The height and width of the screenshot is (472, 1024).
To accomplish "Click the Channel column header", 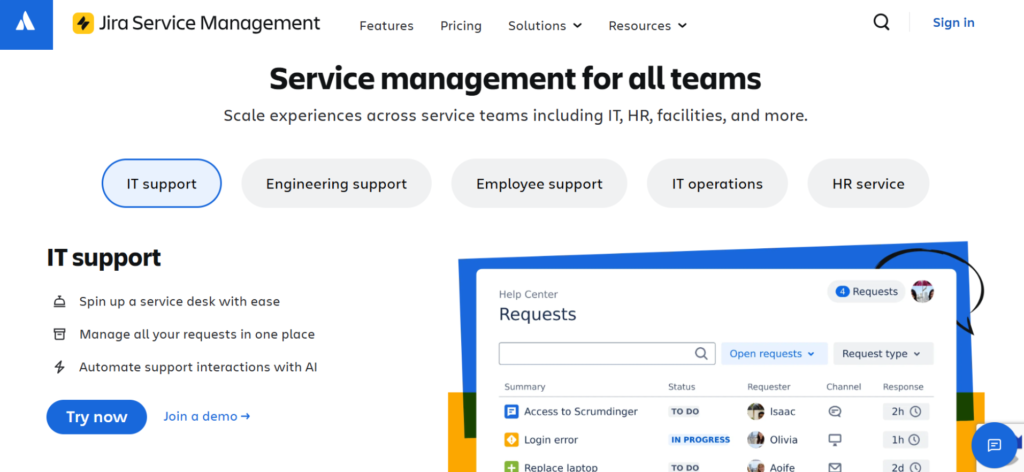I will click(x=844, y=386).
